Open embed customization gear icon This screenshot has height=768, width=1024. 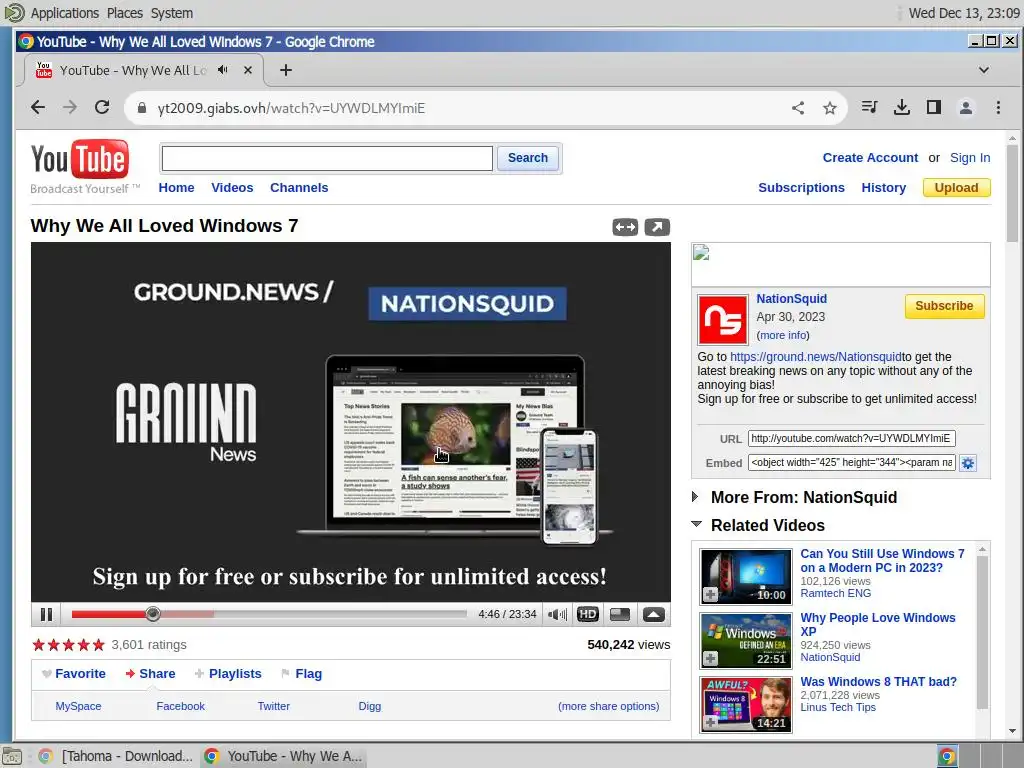968,463
